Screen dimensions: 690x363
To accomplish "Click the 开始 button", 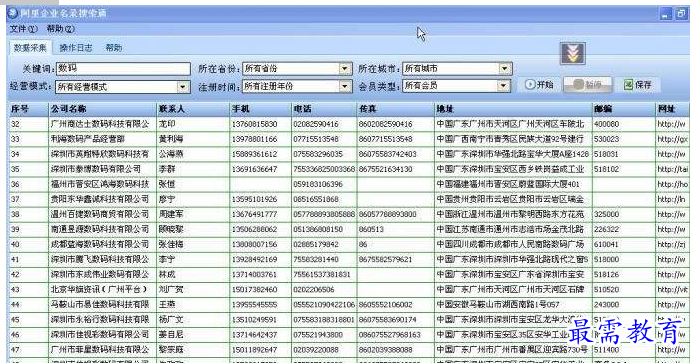I will [540, 84].
